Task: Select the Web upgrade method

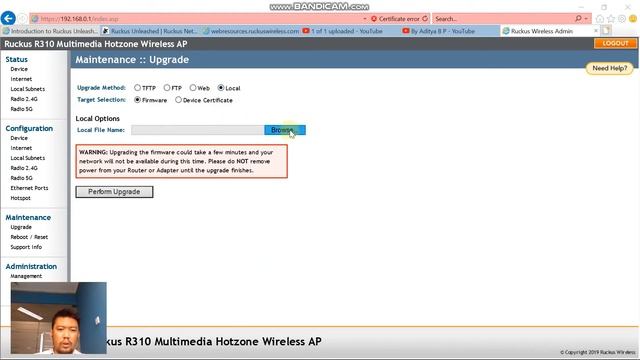Action: (193, 88)
